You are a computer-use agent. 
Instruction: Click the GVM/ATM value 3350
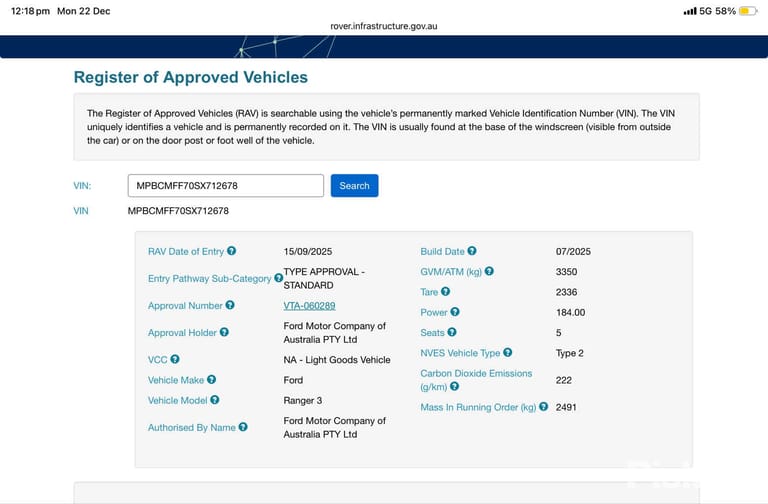566,271
